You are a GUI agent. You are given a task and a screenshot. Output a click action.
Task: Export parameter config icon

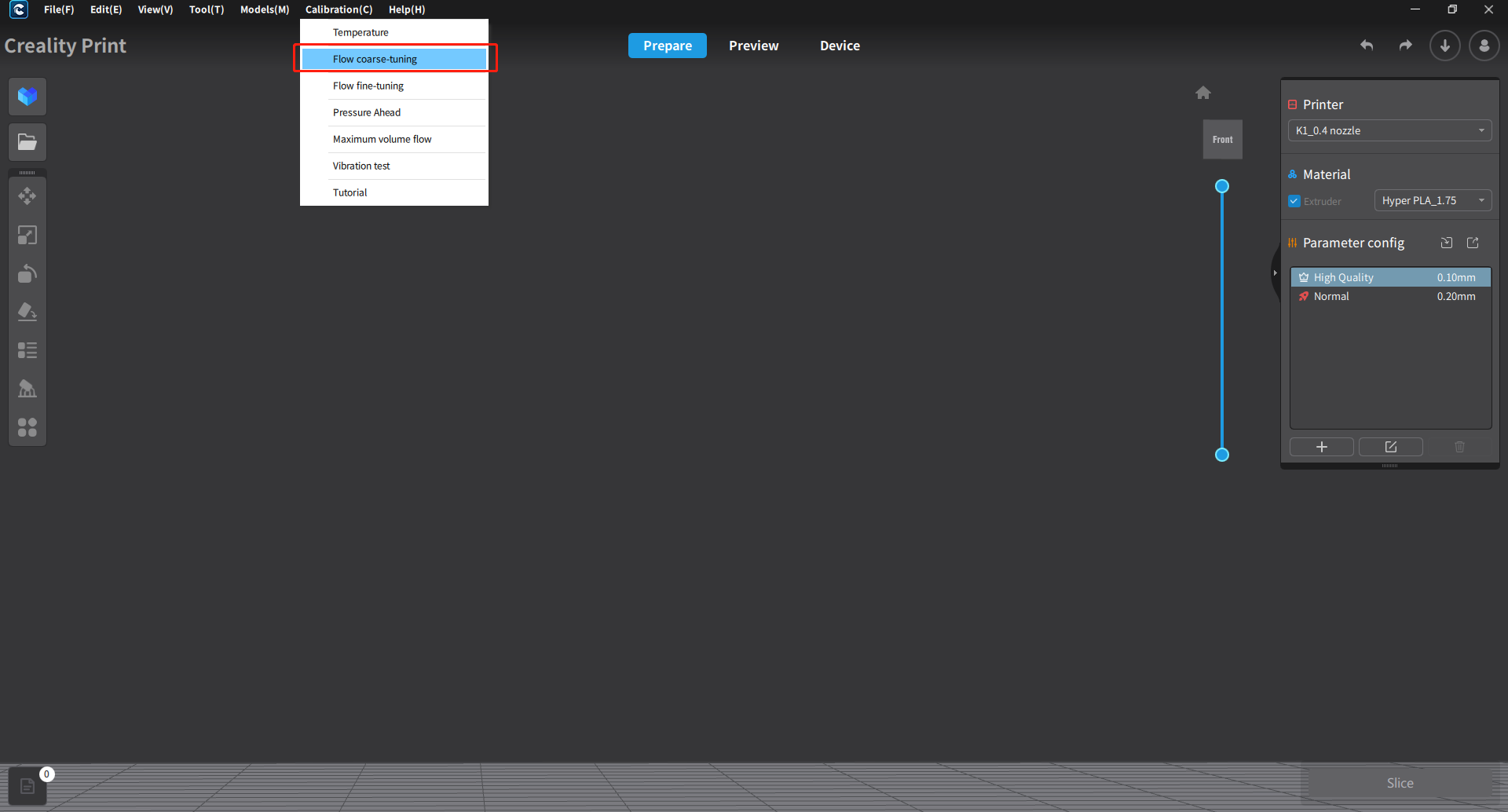click(1473, 243)
